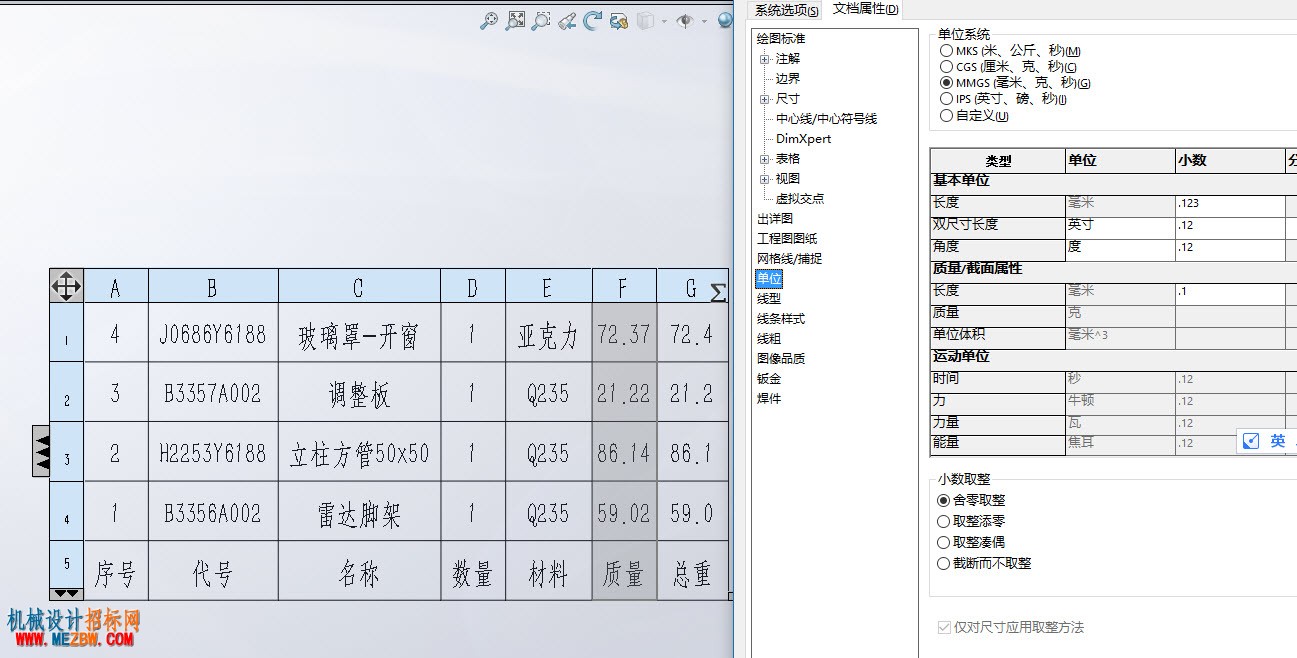This screenshot has width=1297, height=658.
Task: Click the 长度 decimals field showing .123
Action: [x=1230, y=203]
